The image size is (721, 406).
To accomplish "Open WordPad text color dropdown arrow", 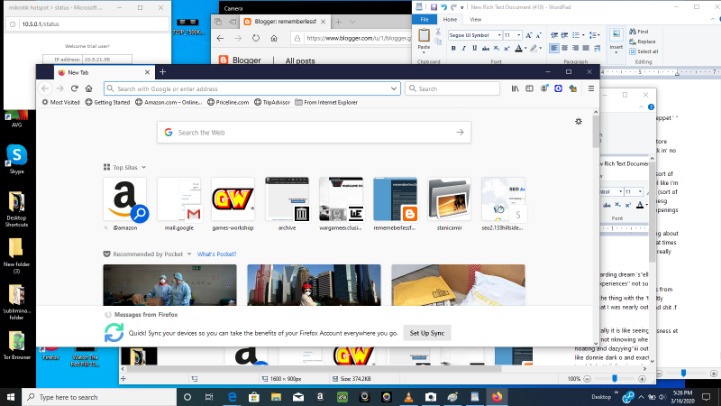I will pyautogui.click(x=526, y=48).
